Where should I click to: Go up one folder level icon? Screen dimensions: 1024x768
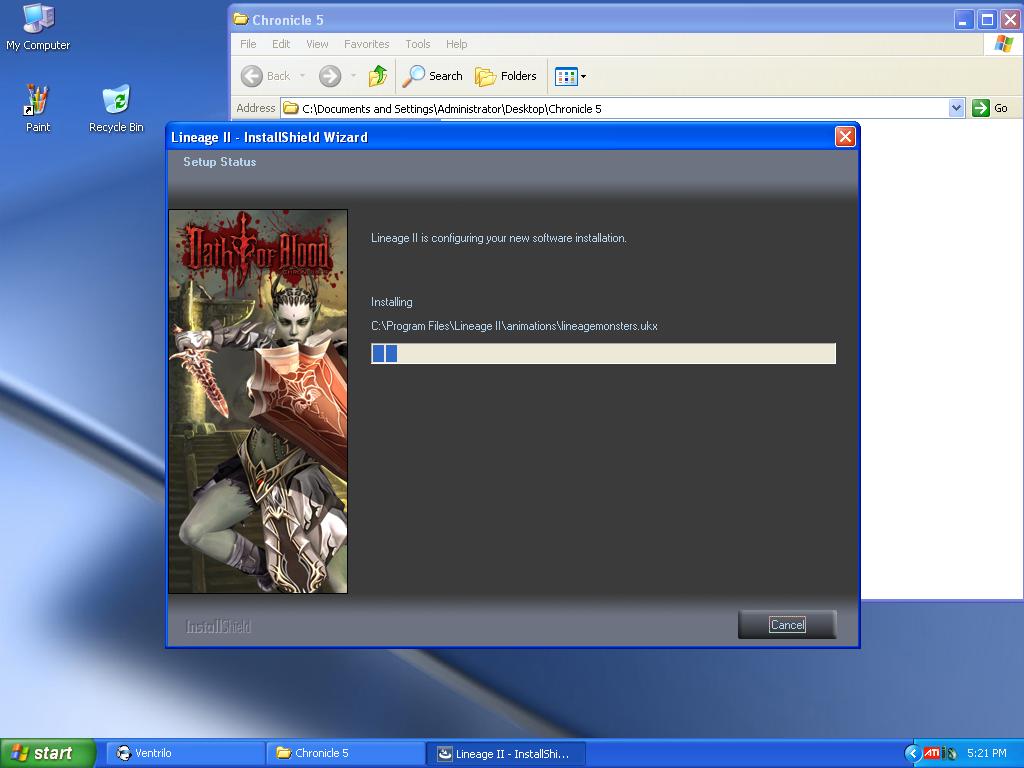coord(377,76)
